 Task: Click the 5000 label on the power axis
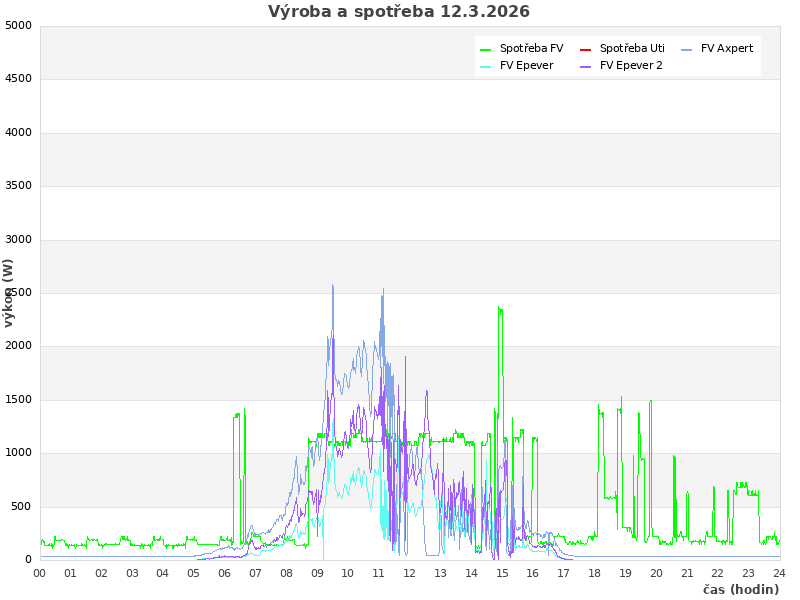[x=19, y=25]
